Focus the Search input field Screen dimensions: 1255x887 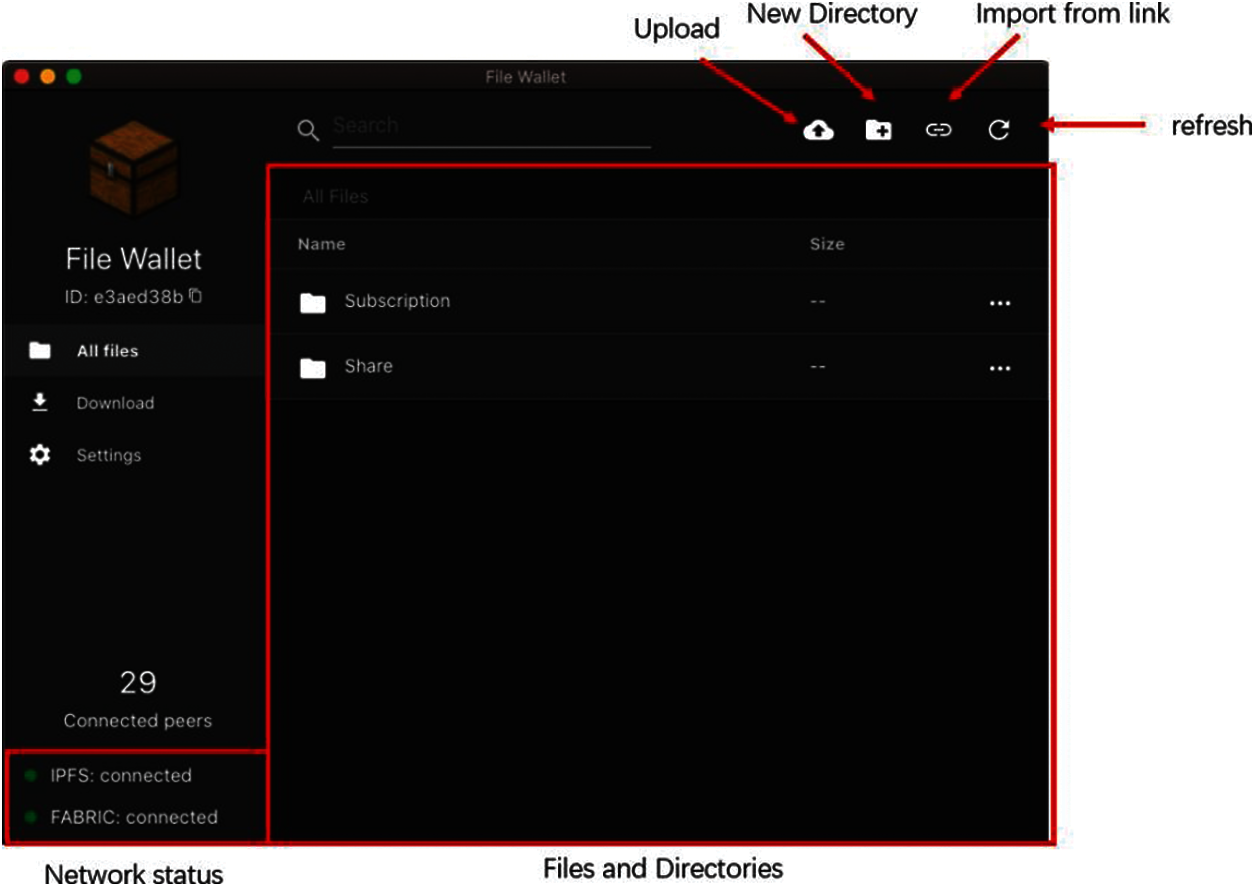pos(490,127)
